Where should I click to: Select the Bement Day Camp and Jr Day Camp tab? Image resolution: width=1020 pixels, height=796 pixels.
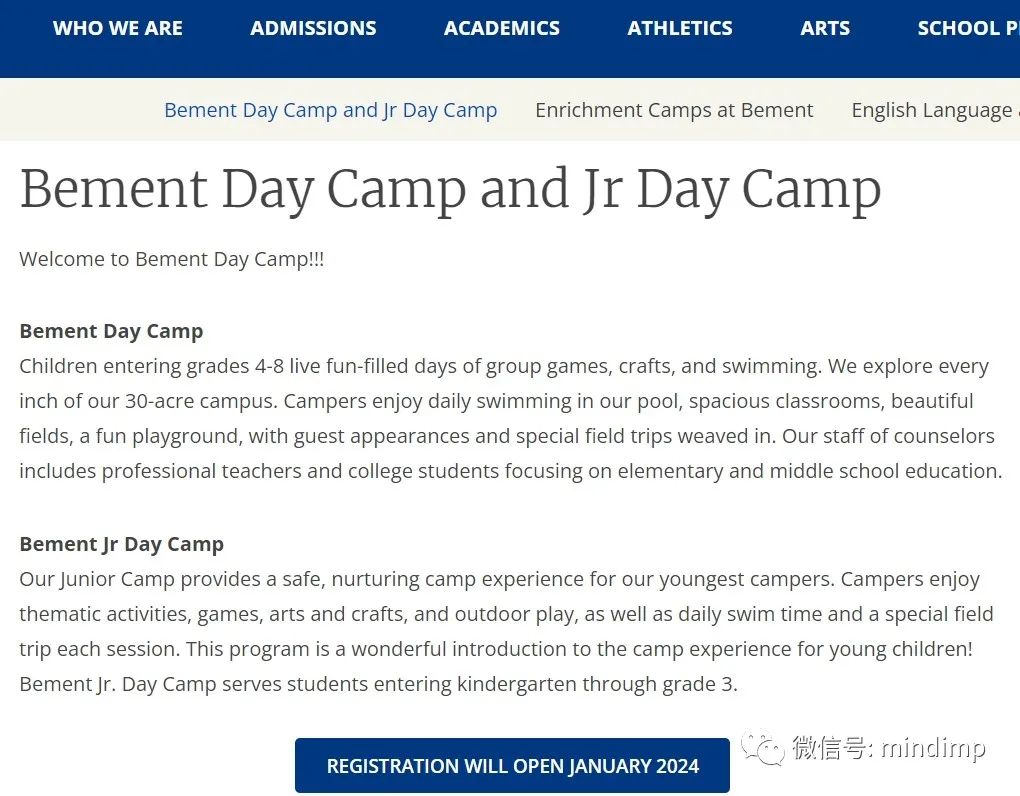point(330,110)
